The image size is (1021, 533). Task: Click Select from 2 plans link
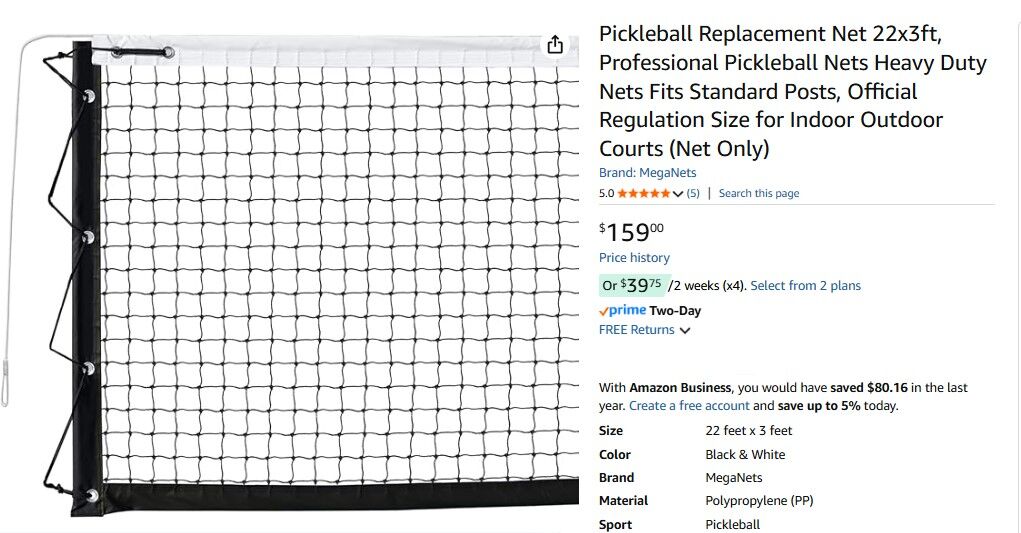(x=805, y=286)
